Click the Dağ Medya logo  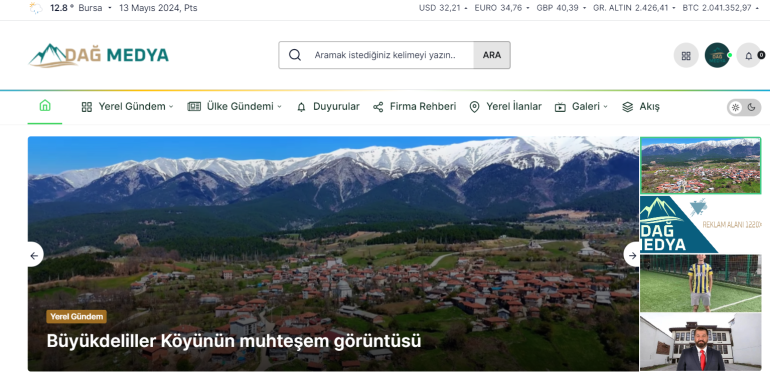[99, 55]
